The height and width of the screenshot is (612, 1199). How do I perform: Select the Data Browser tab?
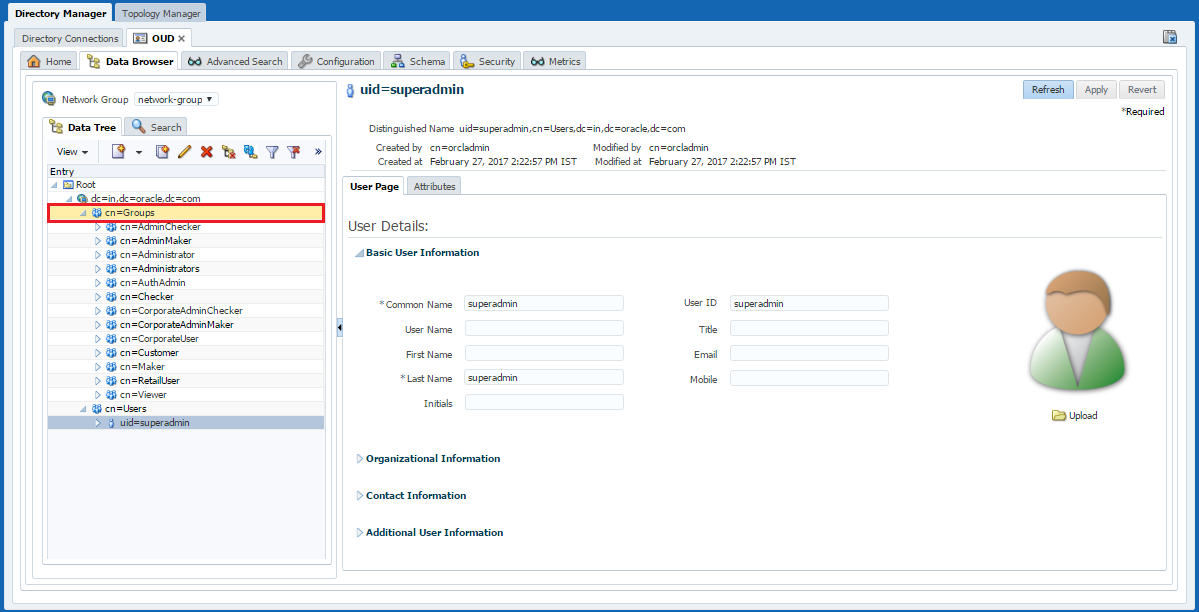click(130, 61)
